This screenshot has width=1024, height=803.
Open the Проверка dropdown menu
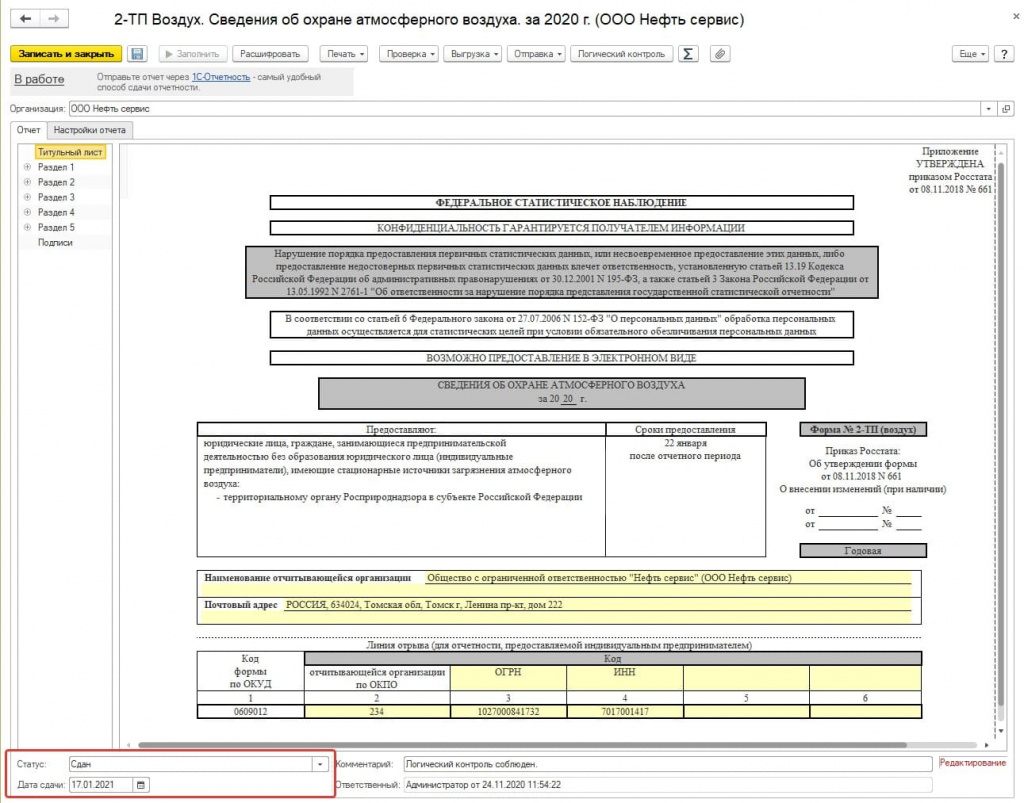(x=409, y=54)
